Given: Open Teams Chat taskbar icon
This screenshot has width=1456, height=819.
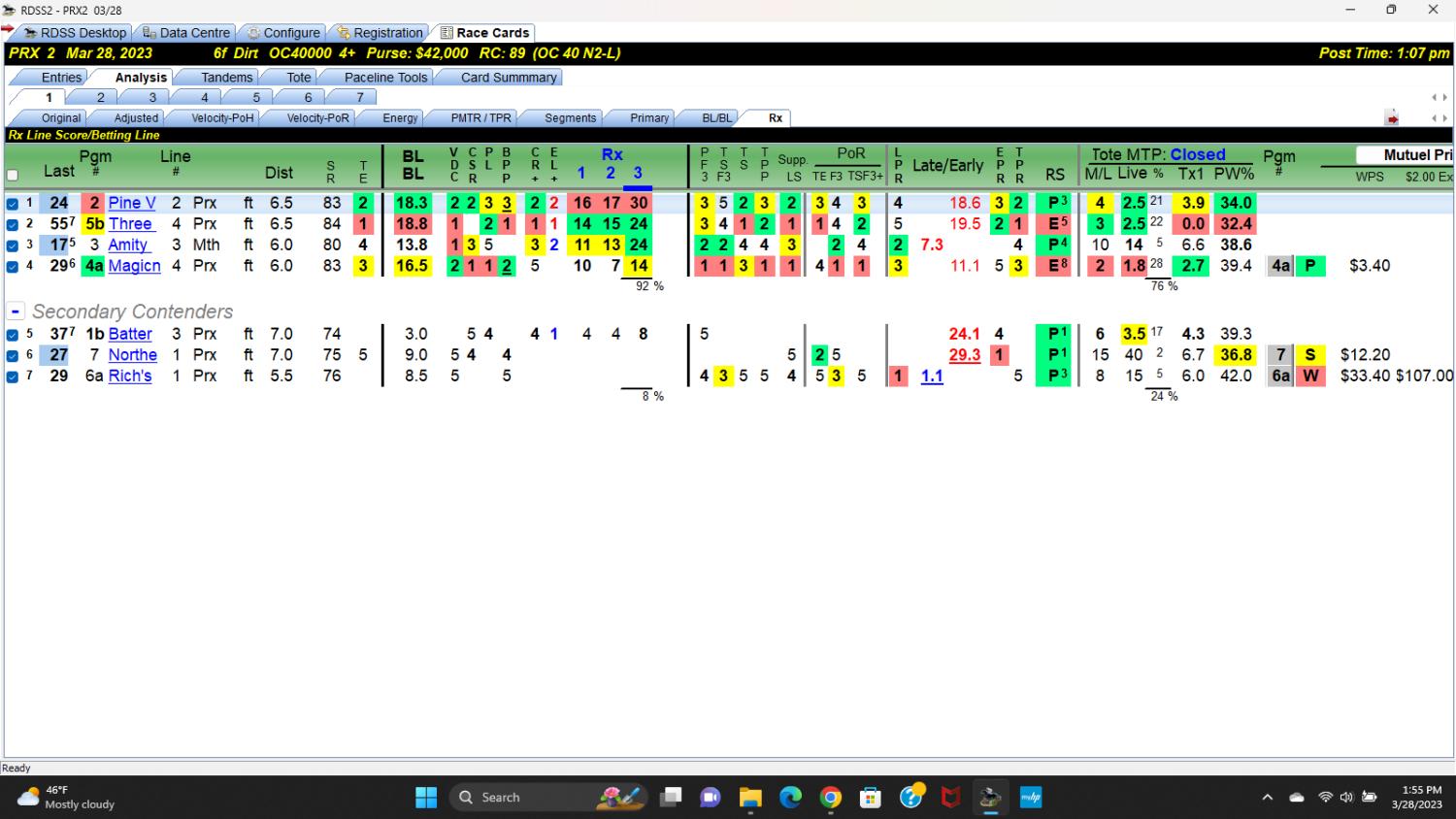Looking at the screenshot, I should (711, 798).
